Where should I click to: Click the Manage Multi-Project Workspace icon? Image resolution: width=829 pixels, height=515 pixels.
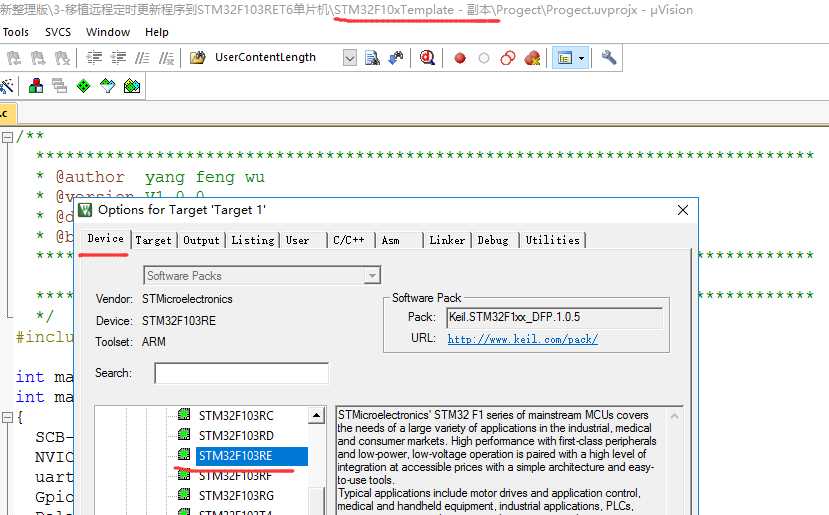click(x=59, y=86)
